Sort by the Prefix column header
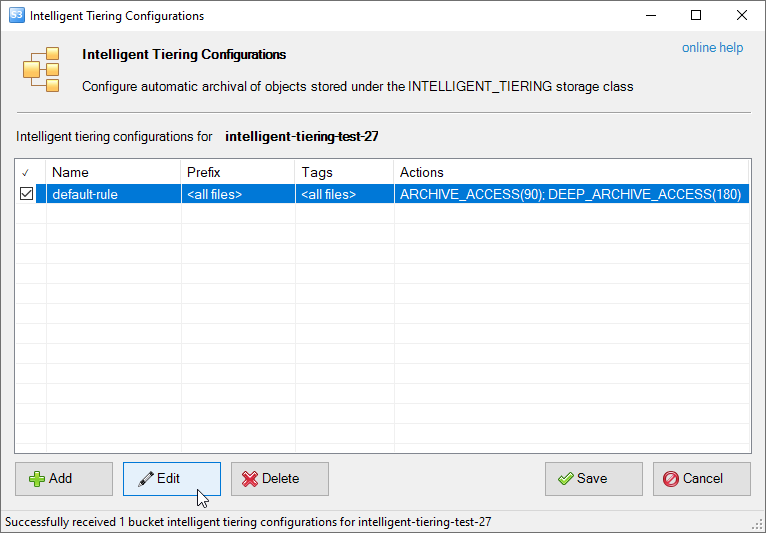 [238, 172]
